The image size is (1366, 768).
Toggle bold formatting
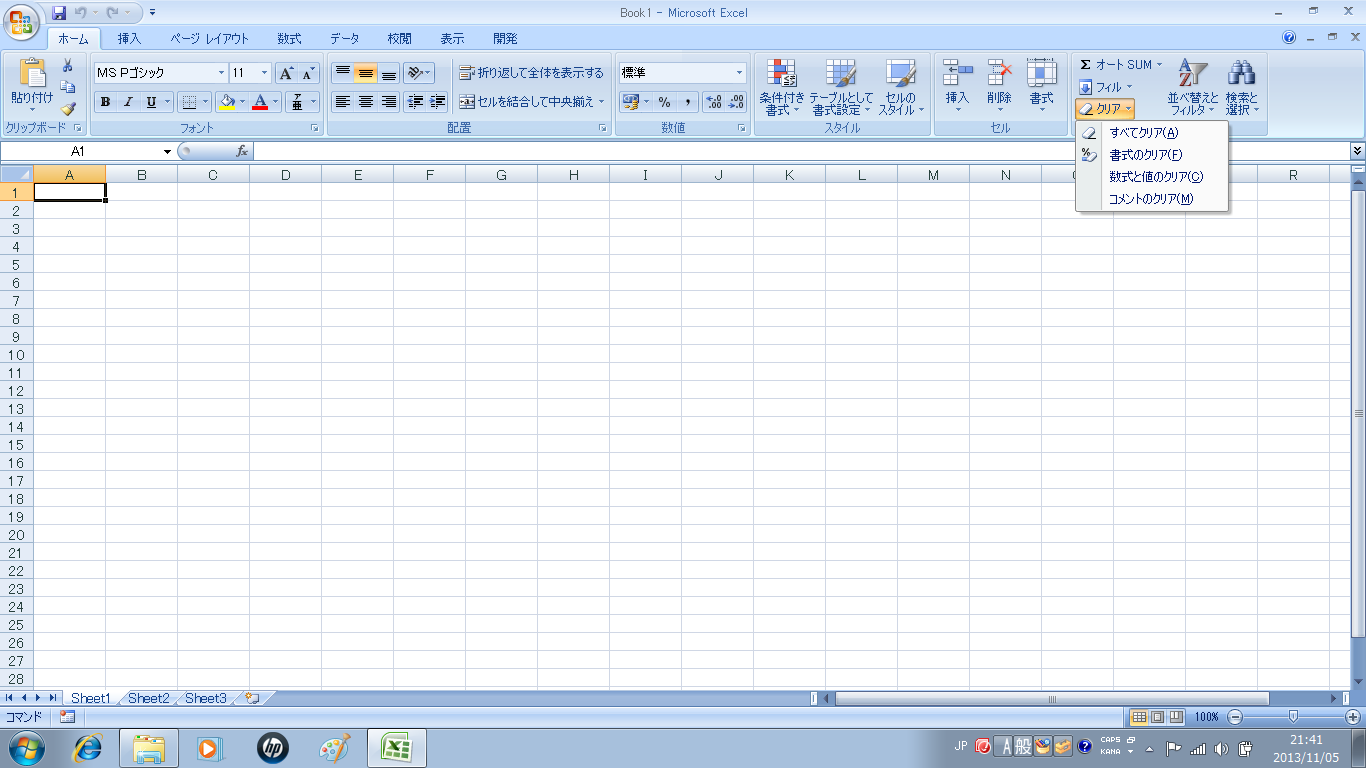pos(105,102)
